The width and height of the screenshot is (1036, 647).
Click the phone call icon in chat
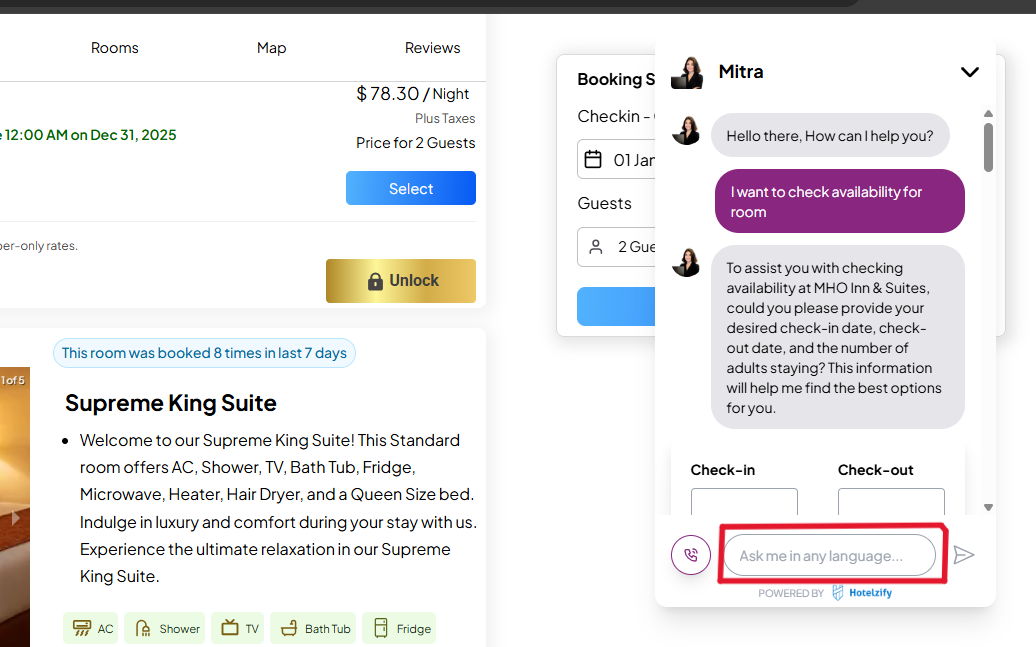pyautogui.click(x=691, y=555)
